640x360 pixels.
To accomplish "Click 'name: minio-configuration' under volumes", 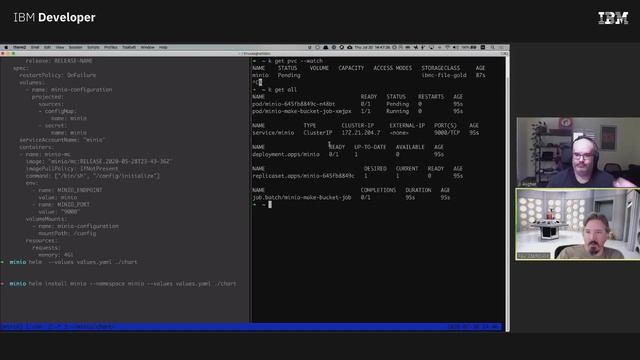I will [72, 90].
